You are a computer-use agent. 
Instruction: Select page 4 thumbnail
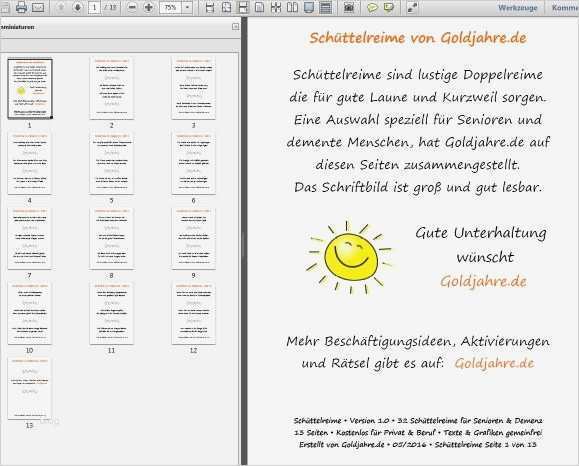point(30,164)
